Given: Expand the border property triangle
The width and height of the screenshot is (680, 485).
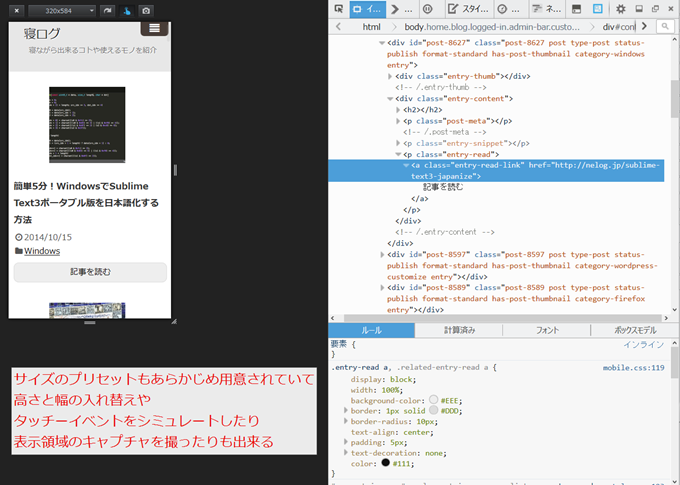Looking at the screenshot, I should click(346, 410).
